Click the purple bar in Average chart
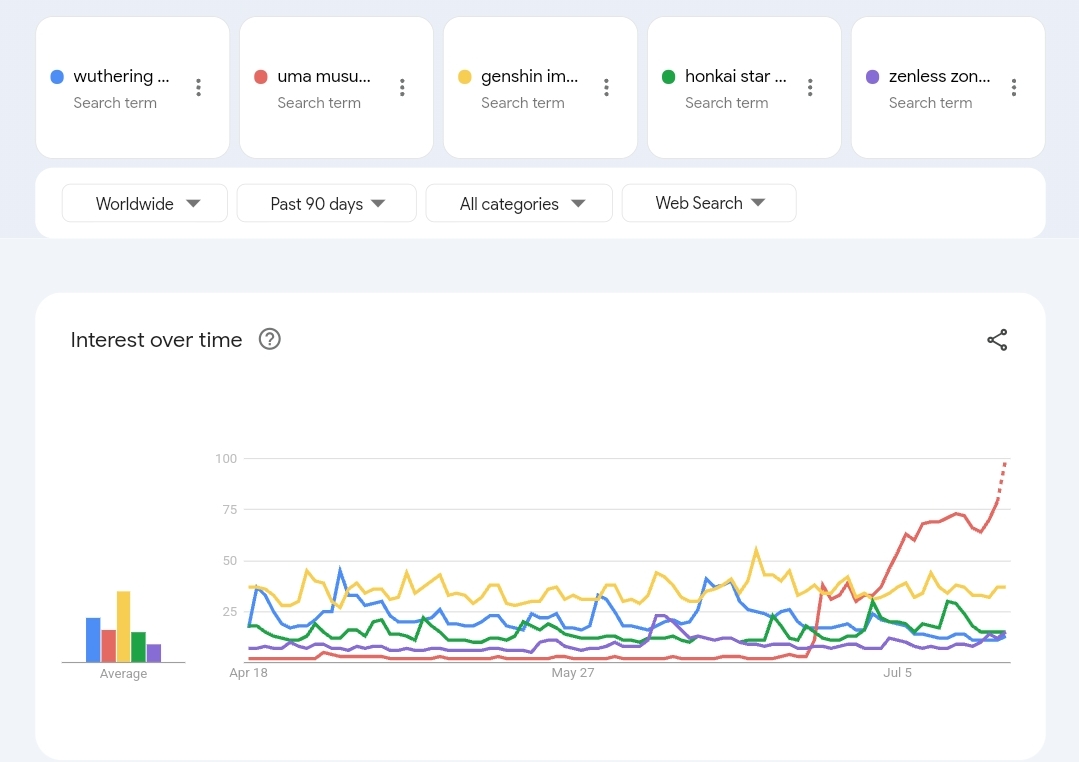The width and height of the screenshot is (1079, 762). pyautogui.click(x=153, y=653)
